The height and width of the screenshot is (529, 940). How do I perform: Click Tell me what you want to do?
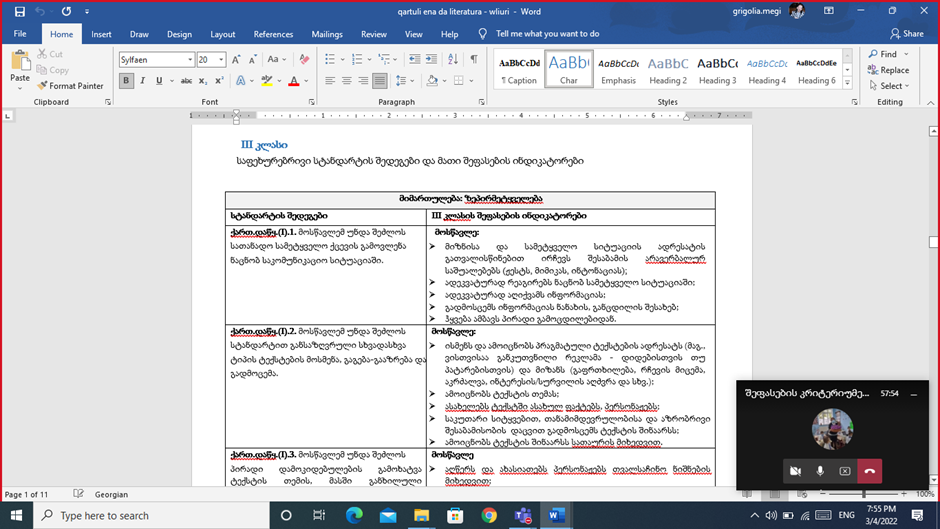(x=547, y=34)
